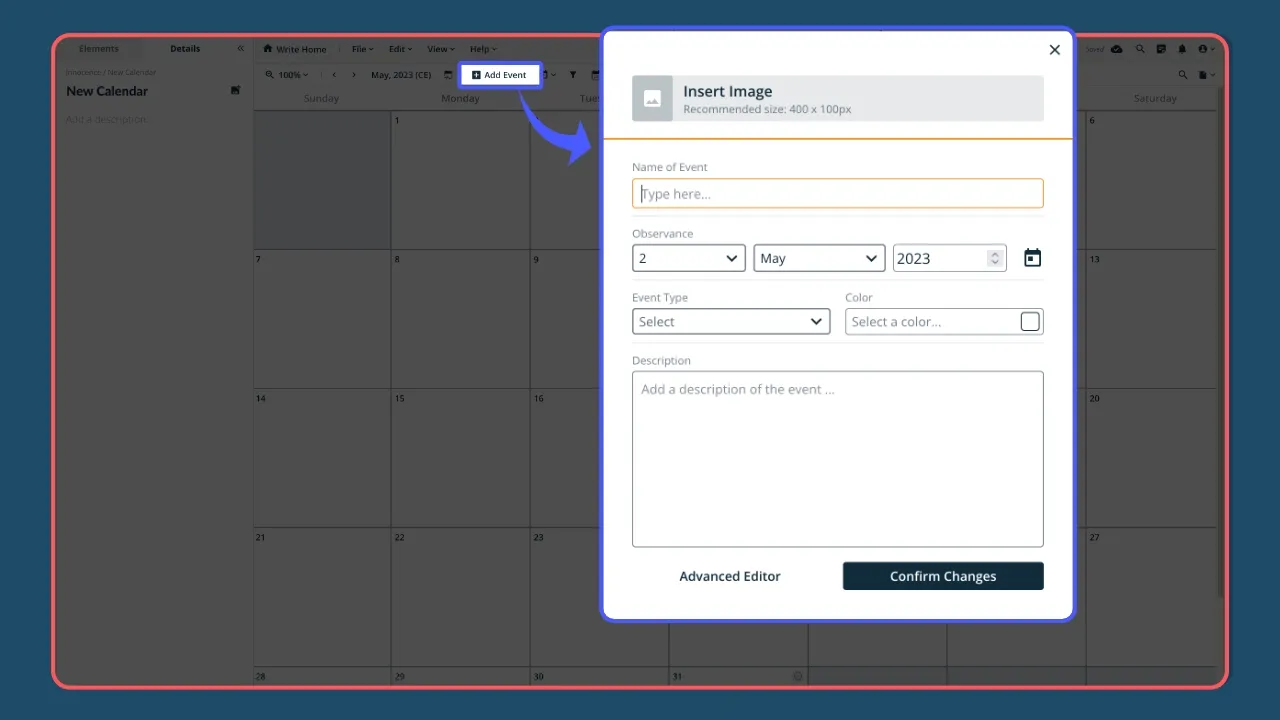Open the search icon in the top bar
1280x720 pixels.
coord(1141,49)
